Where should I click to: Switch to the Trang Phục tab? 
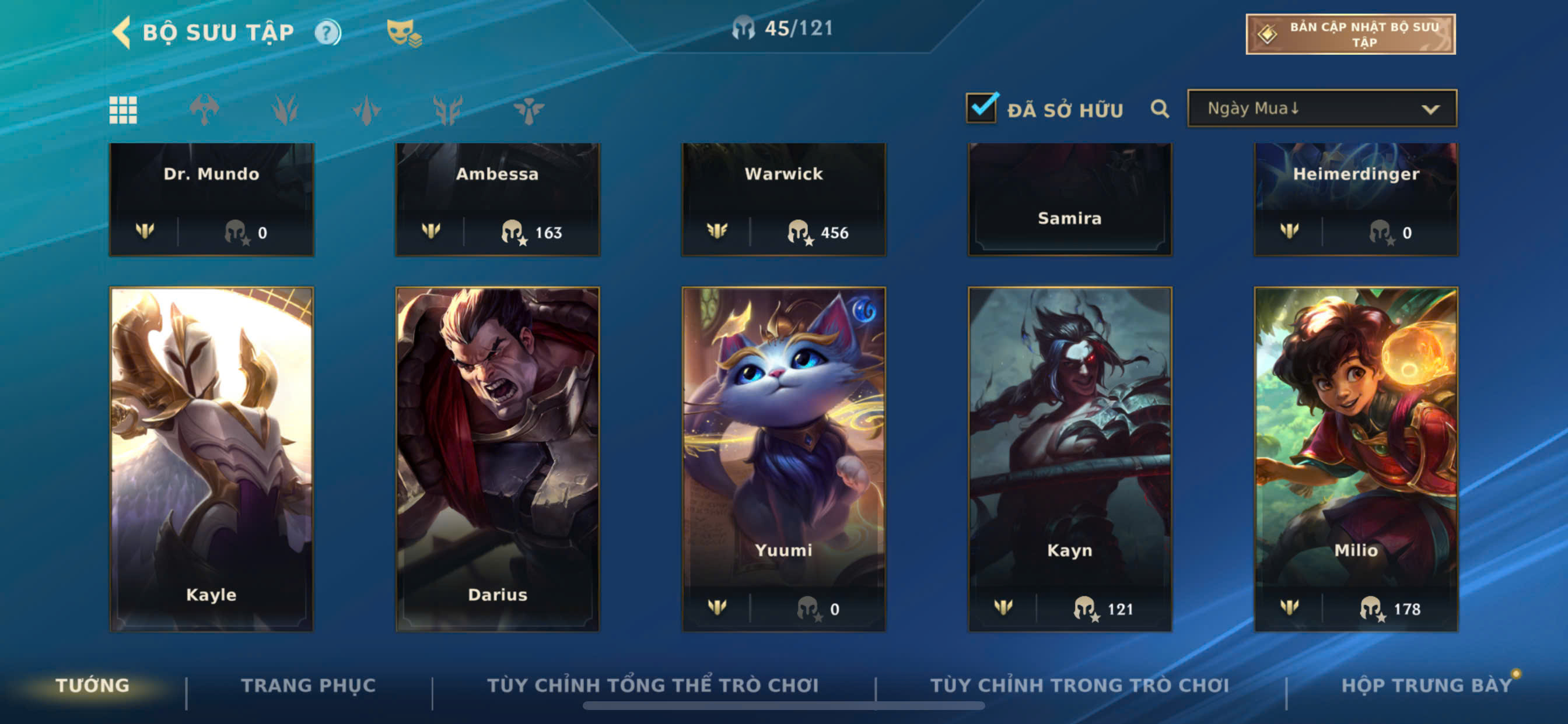click(x=308, y=685)
